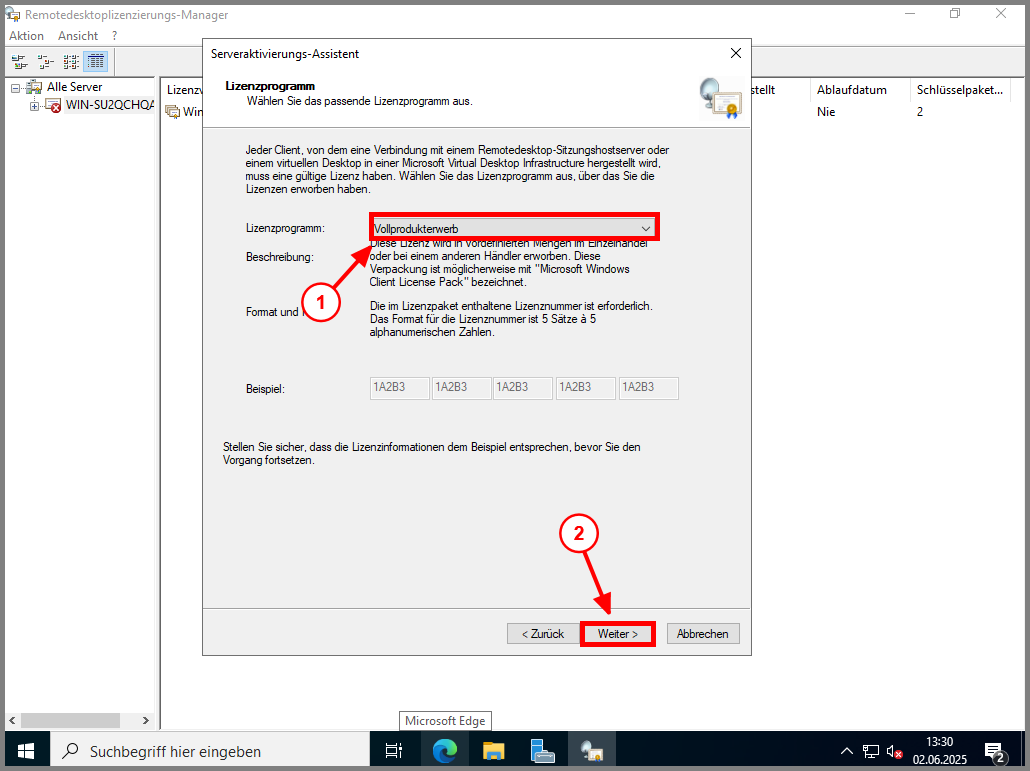Open the notification center icon

994,751
